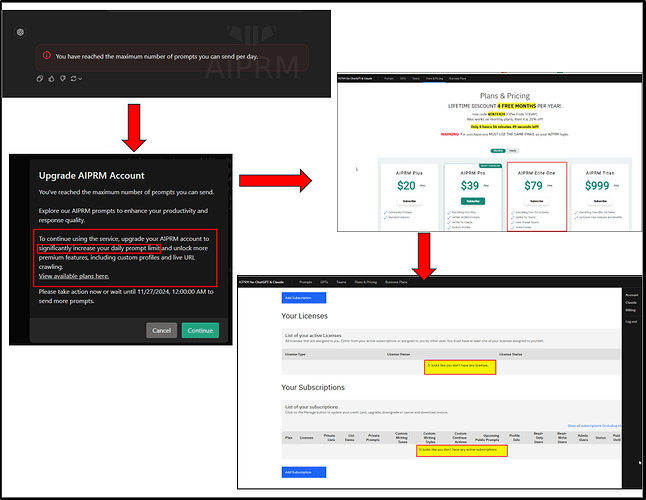This screenshot has height=500, width=646.
Task: Click the thumbs up icon
Action: click(49, 78)
